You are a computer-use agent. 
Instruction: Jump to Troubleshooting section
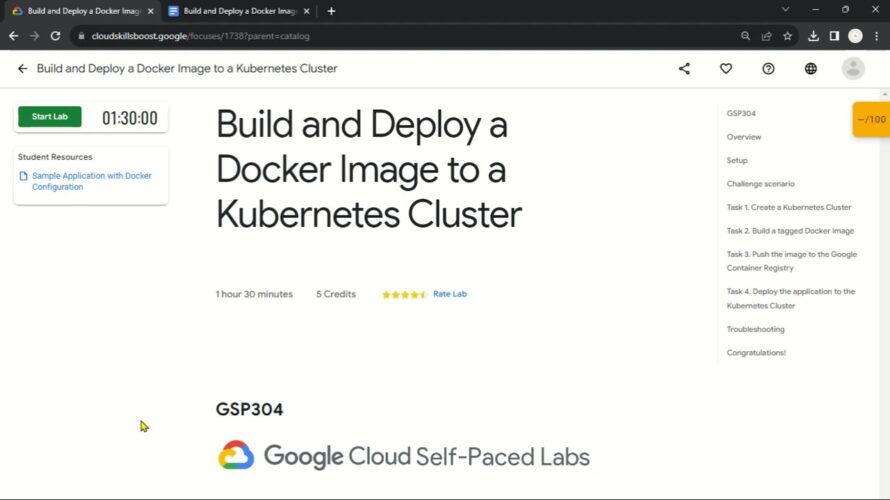[755, 329]
